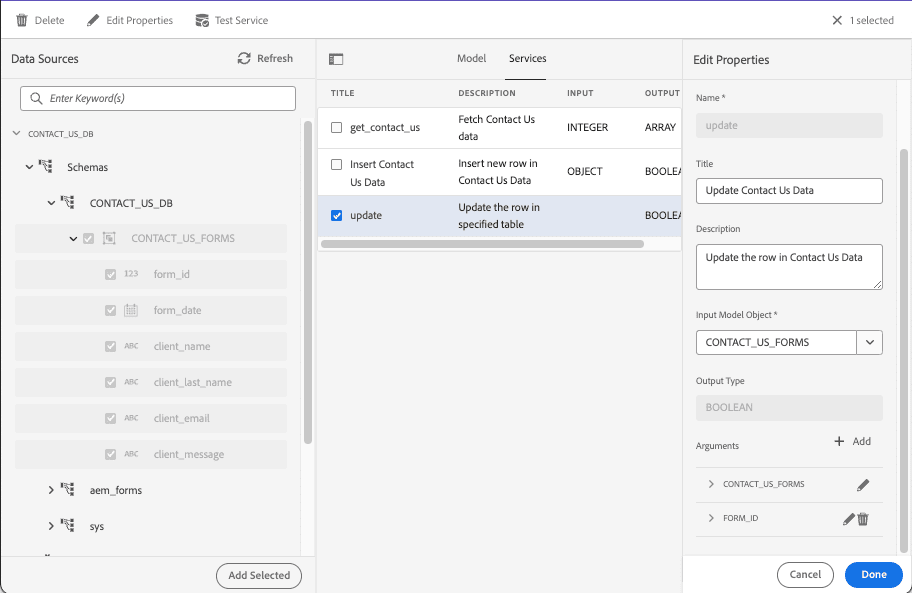Viewport: 912px width, 593px height.
Task: Click the Schemas tree icon
Action: pyautogui.click(x=45, y=166)
